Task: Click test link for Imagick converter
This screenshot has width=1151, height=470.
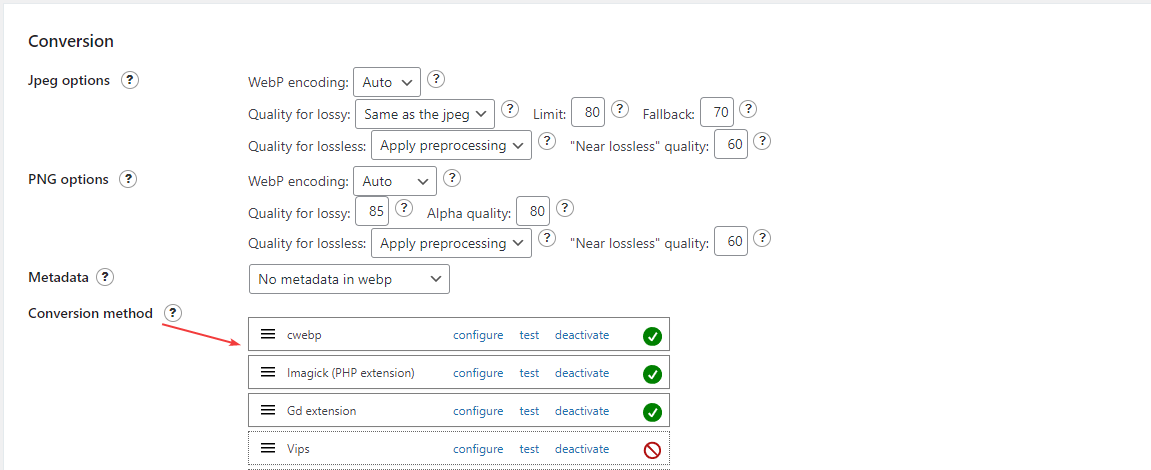Action: pyautogui.click(x=529, y=373)
